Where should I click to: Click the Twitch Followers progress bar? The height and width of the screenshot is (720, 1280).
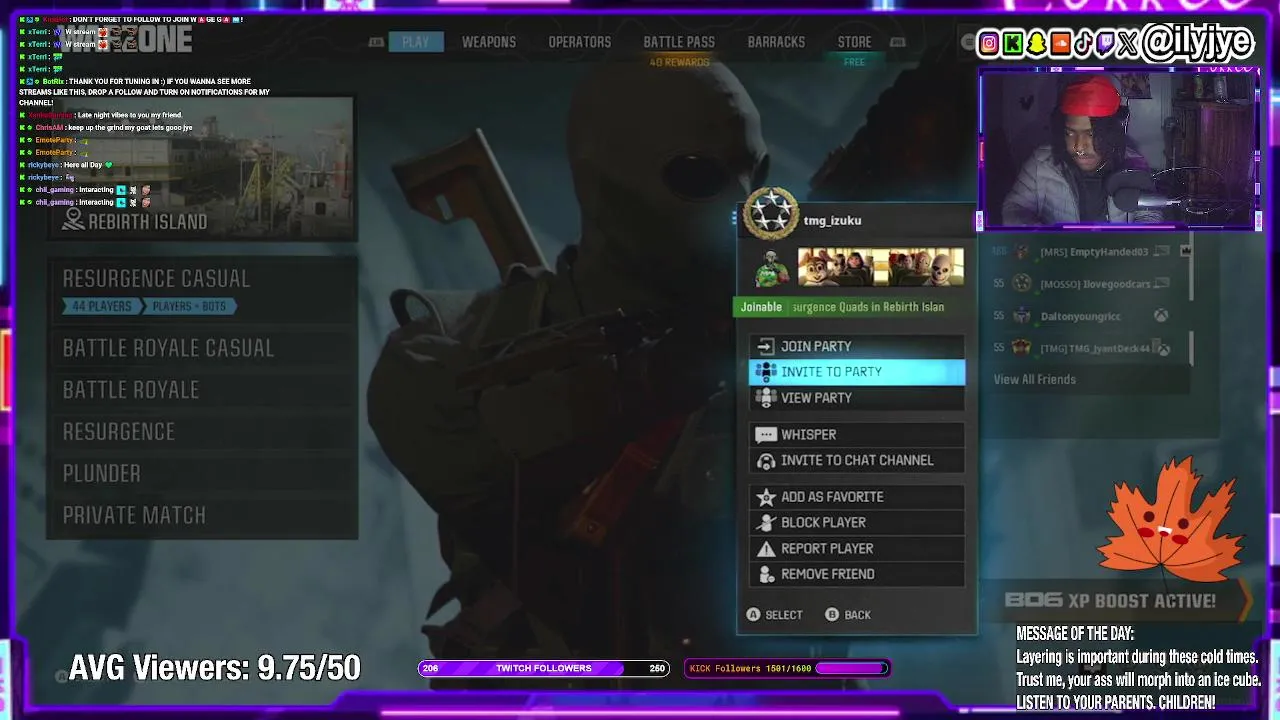[543, 668]
